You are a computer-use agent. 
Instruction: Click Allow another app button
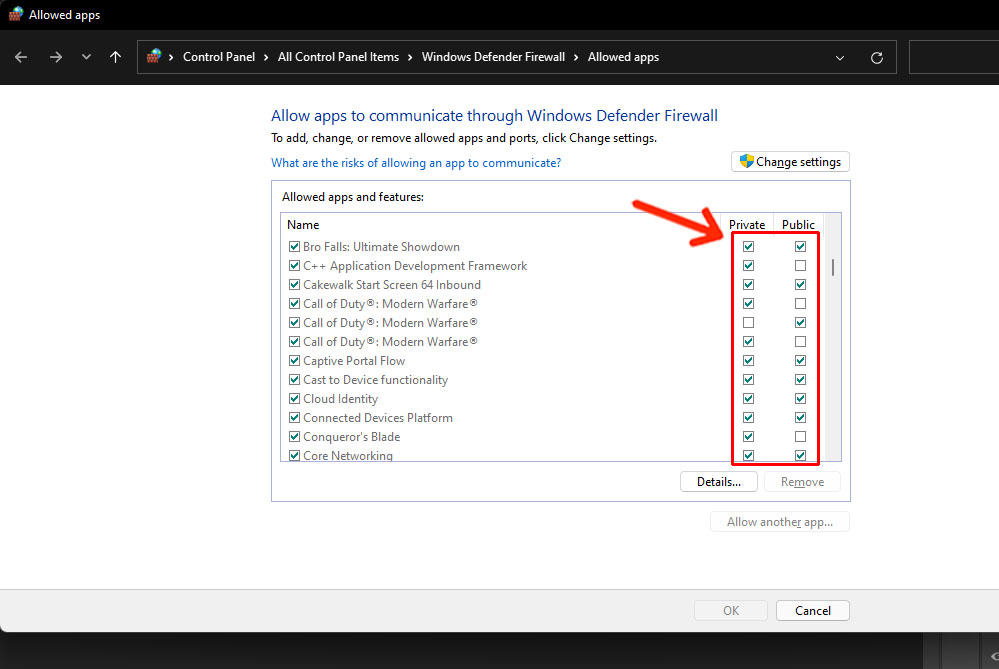point(780,522)
